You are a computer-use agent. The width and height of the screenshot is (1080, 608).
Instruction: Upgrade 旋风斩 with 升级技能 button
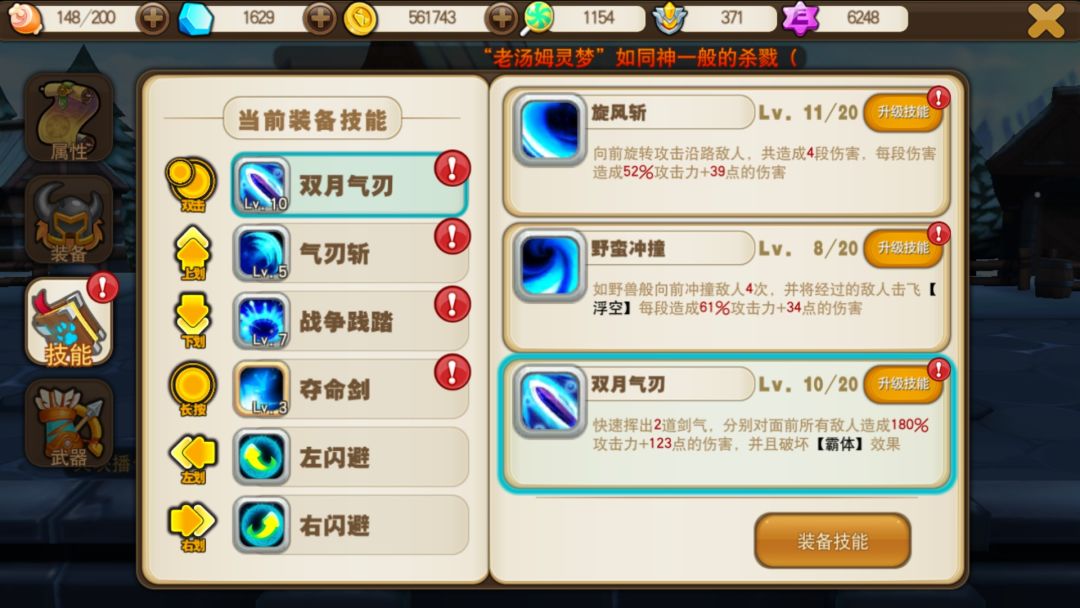click(903, 112)
